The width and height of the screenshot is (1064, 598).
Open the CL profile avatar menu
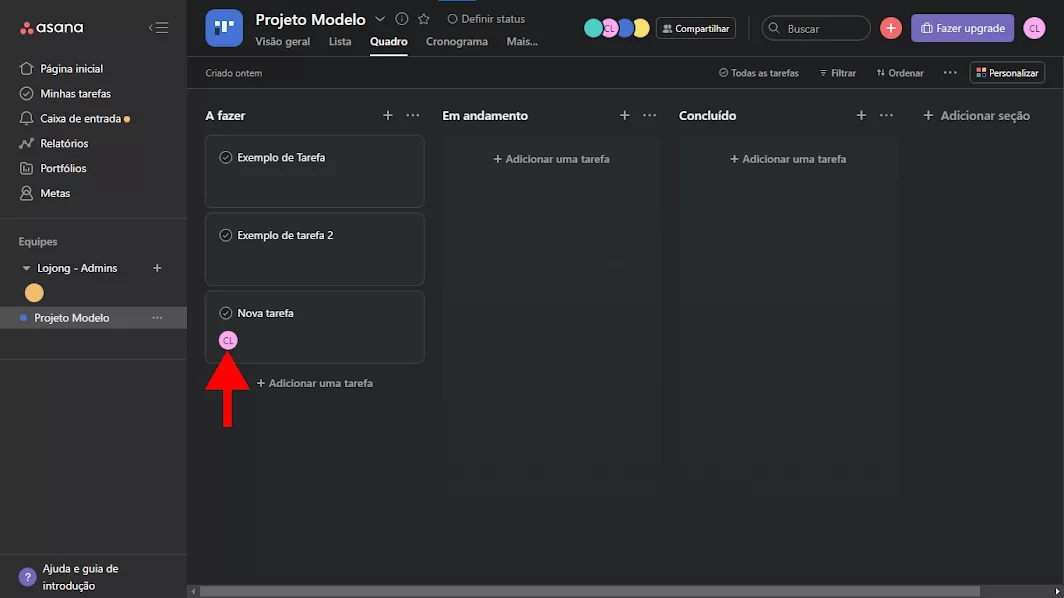click(1034, 29)
